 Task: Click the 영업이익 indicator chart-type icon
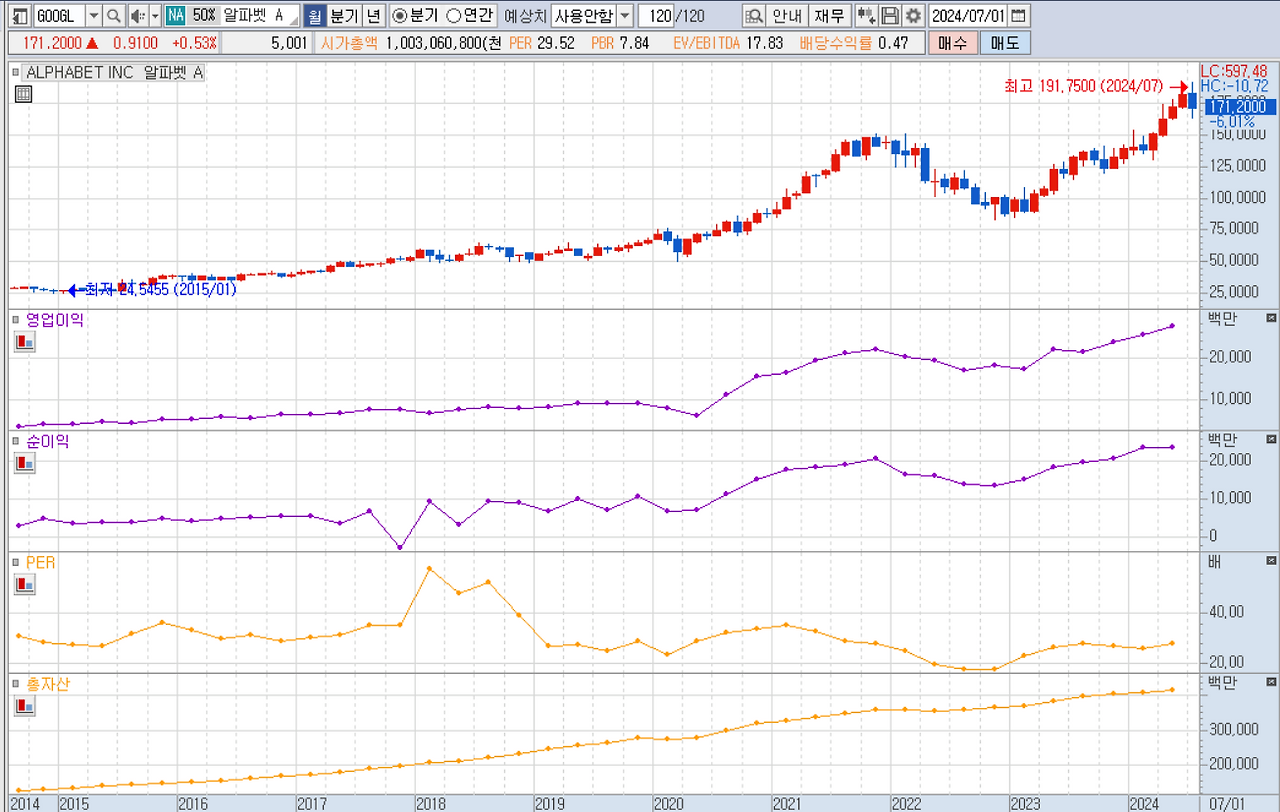click(24, 342)
